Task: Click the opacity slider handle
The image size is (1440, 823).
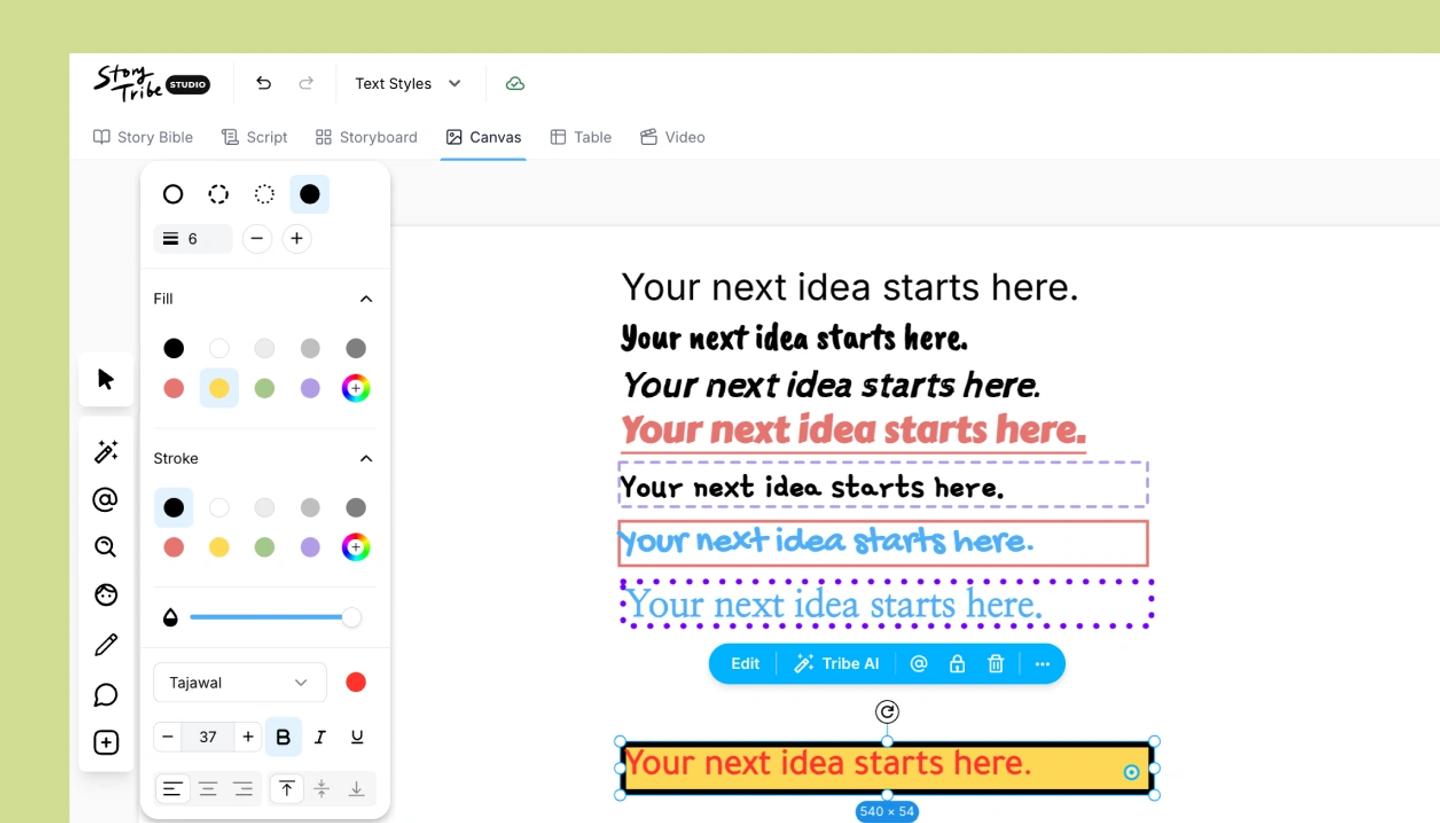Action: click(x=351, y=617)
